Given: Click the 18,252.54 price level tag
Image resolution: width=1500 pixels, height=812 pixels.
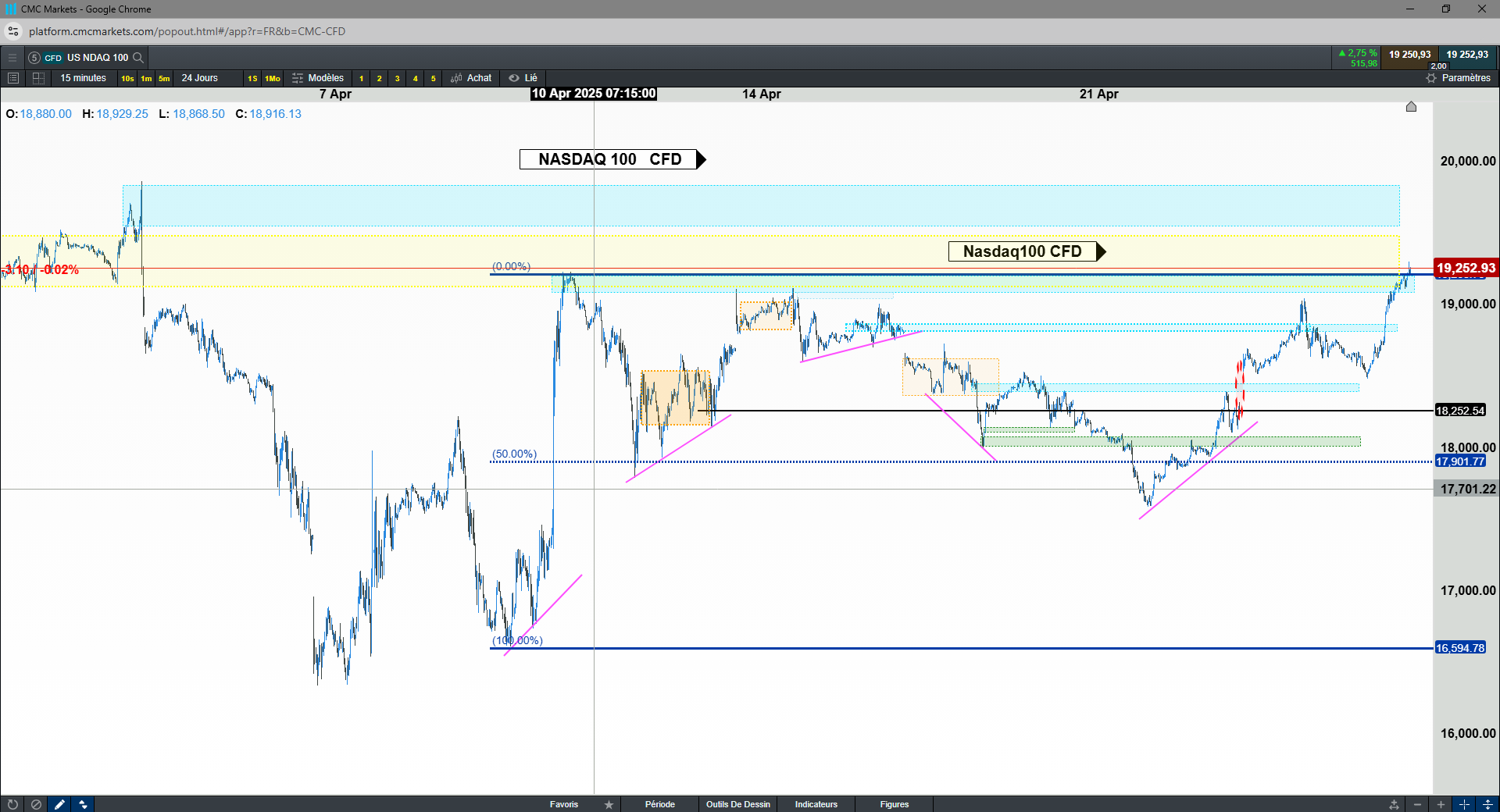Looking at the screenshot, I should (1460, 411).
